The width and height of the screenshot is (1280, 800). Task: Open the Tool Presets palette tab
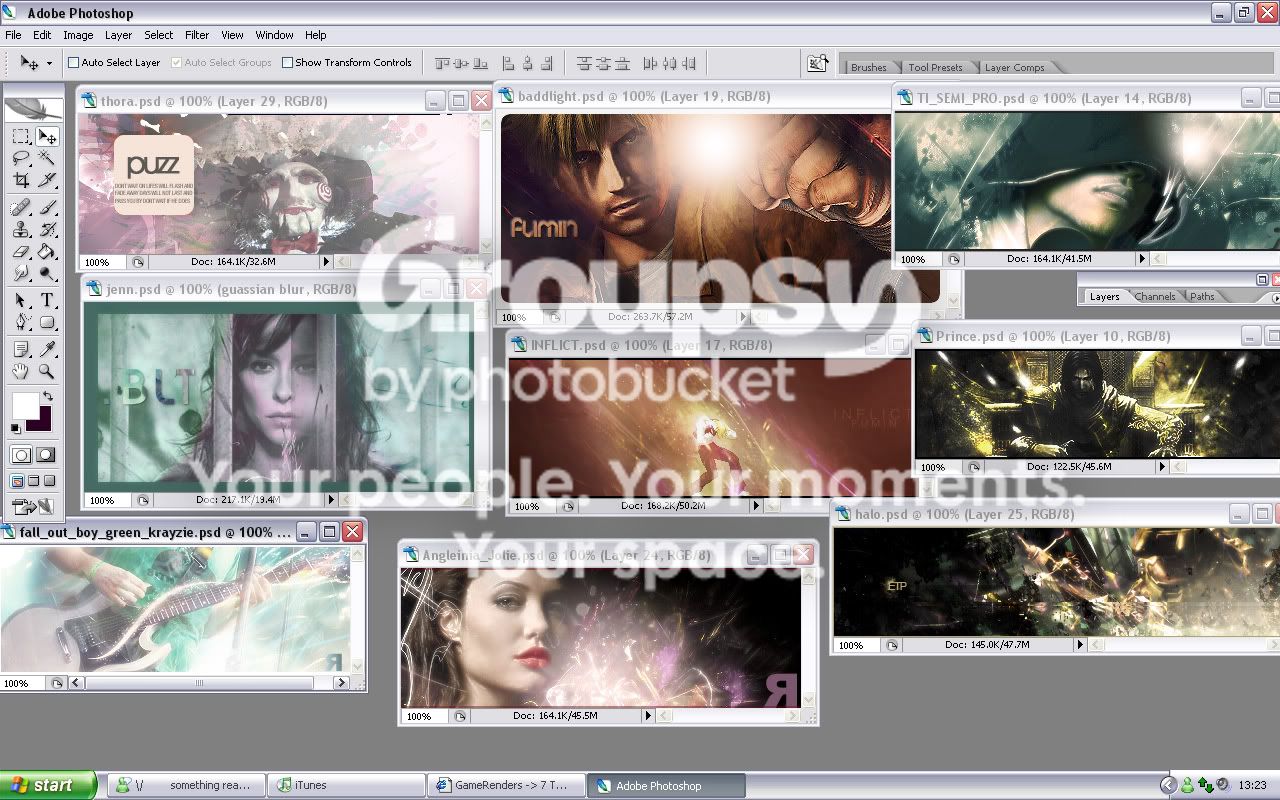pyautogui.click(x=935, y=67)
